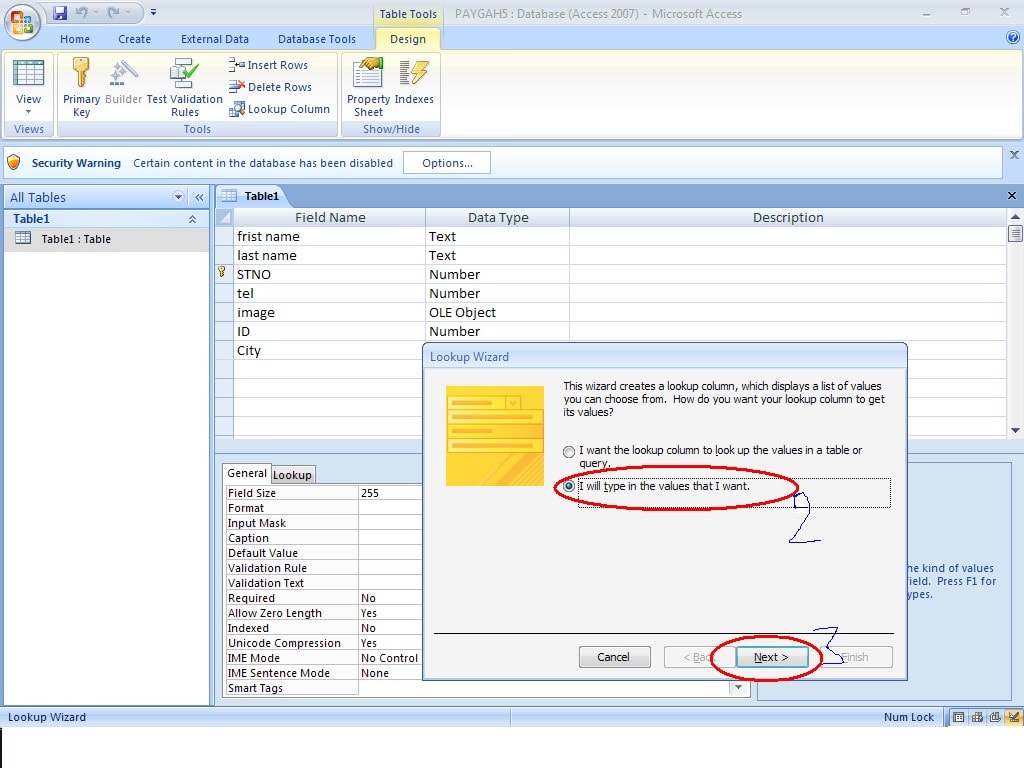
Task: Run Test Validation Rules
Action: pos(185,88)
